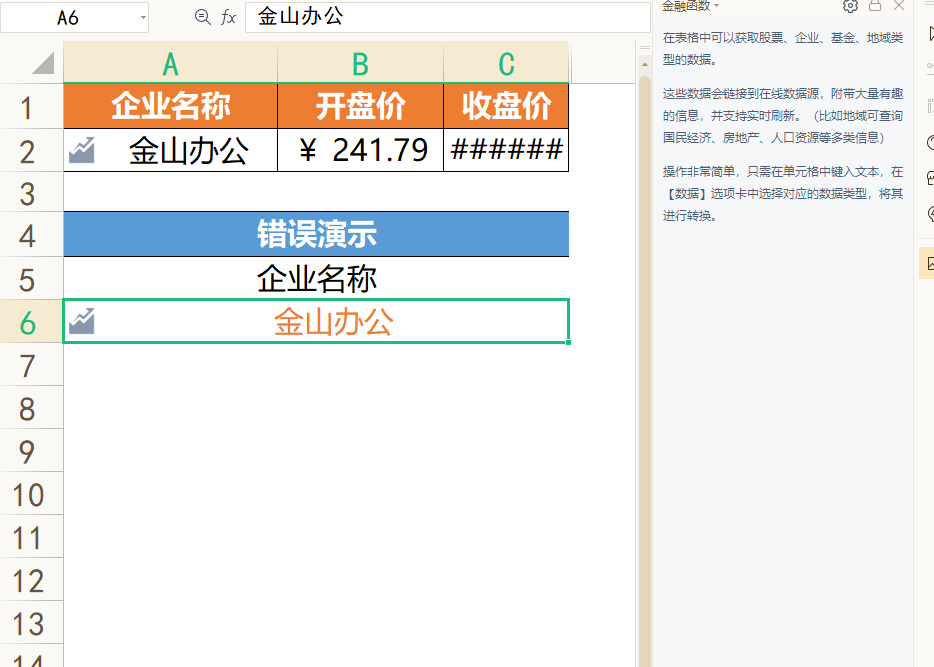Open the Name Box dropdown arrow

pyautogui.click(x=143, y=17)
